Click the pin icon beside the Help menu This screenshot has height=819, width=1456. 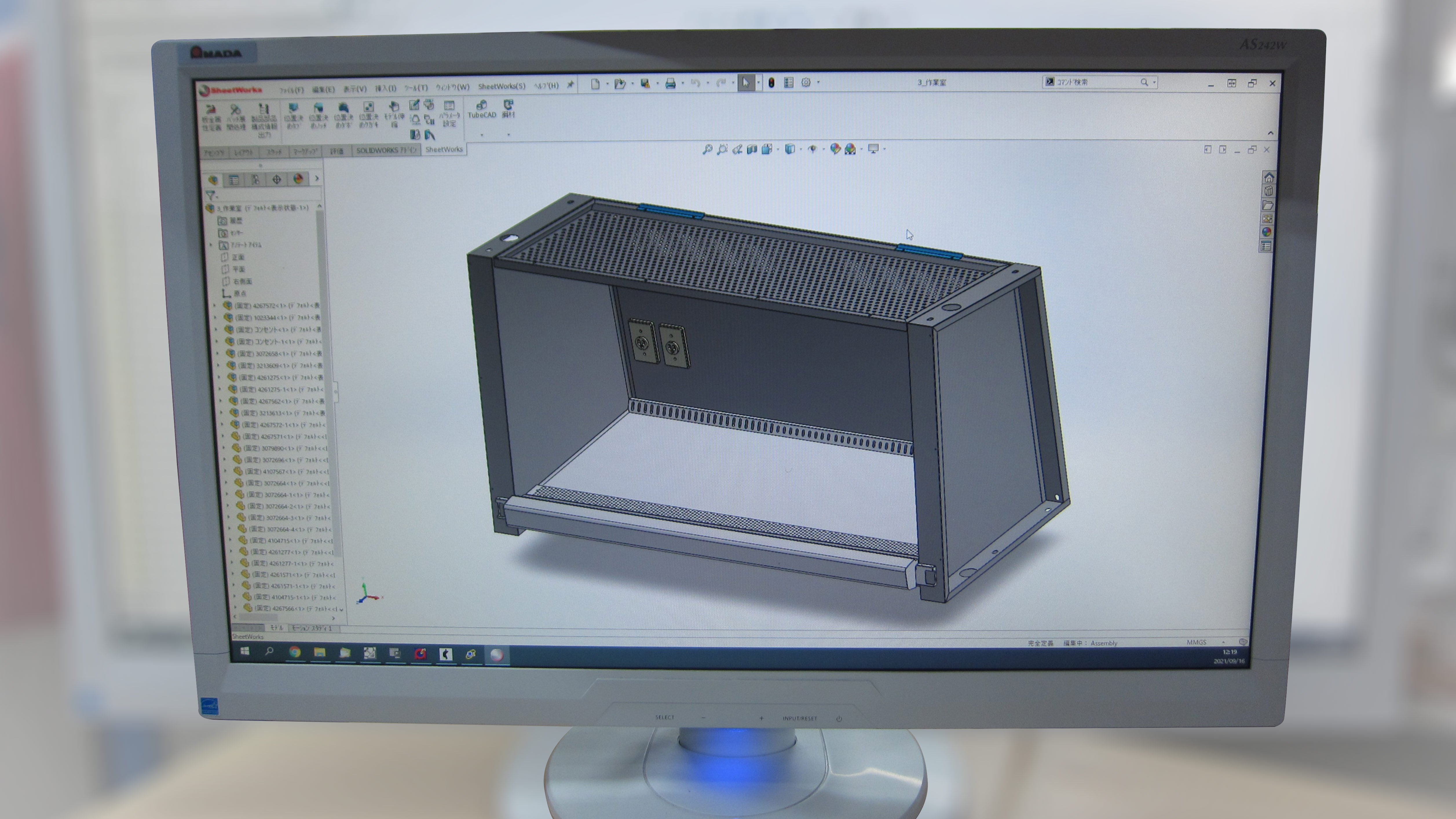(x=570, y=85)
